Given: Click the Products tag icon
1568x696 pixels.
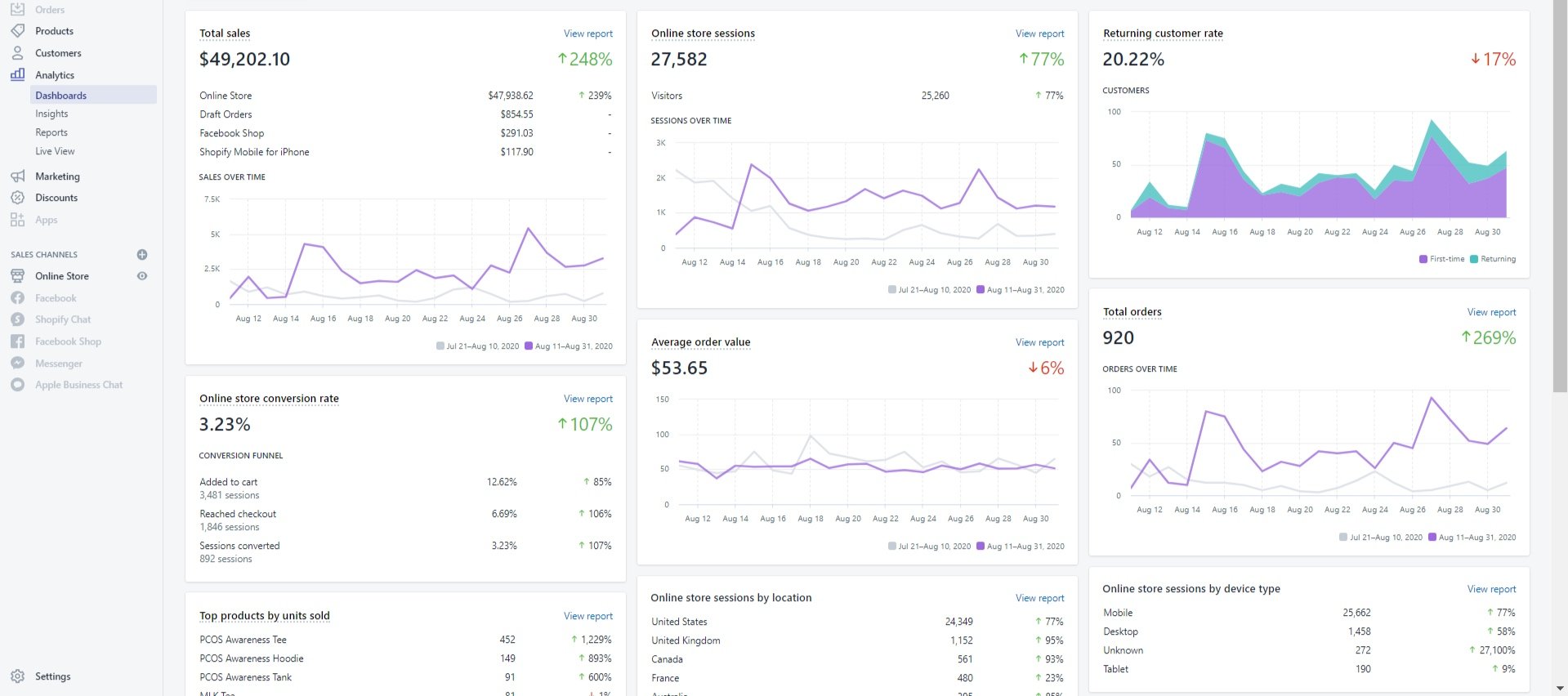Looking at the screenshot, I should click(17, 31).
